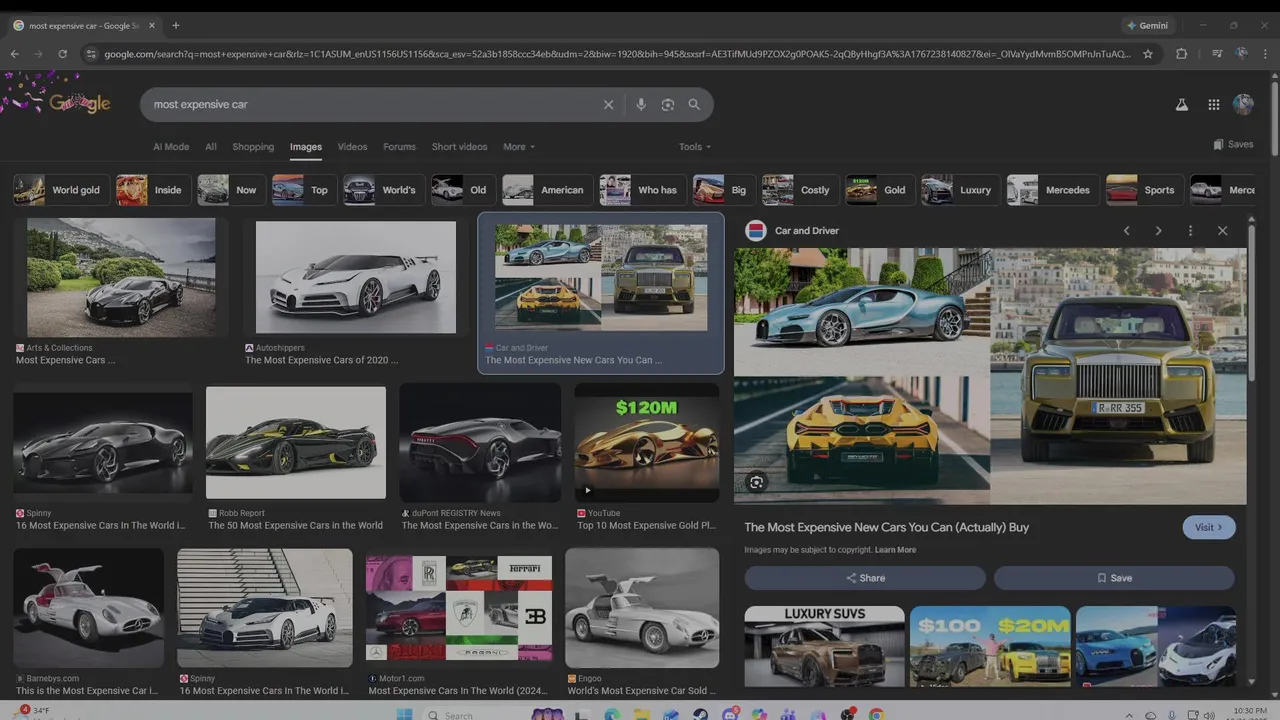
Task: Open the Tools dropdown
Action: point(695,147)
